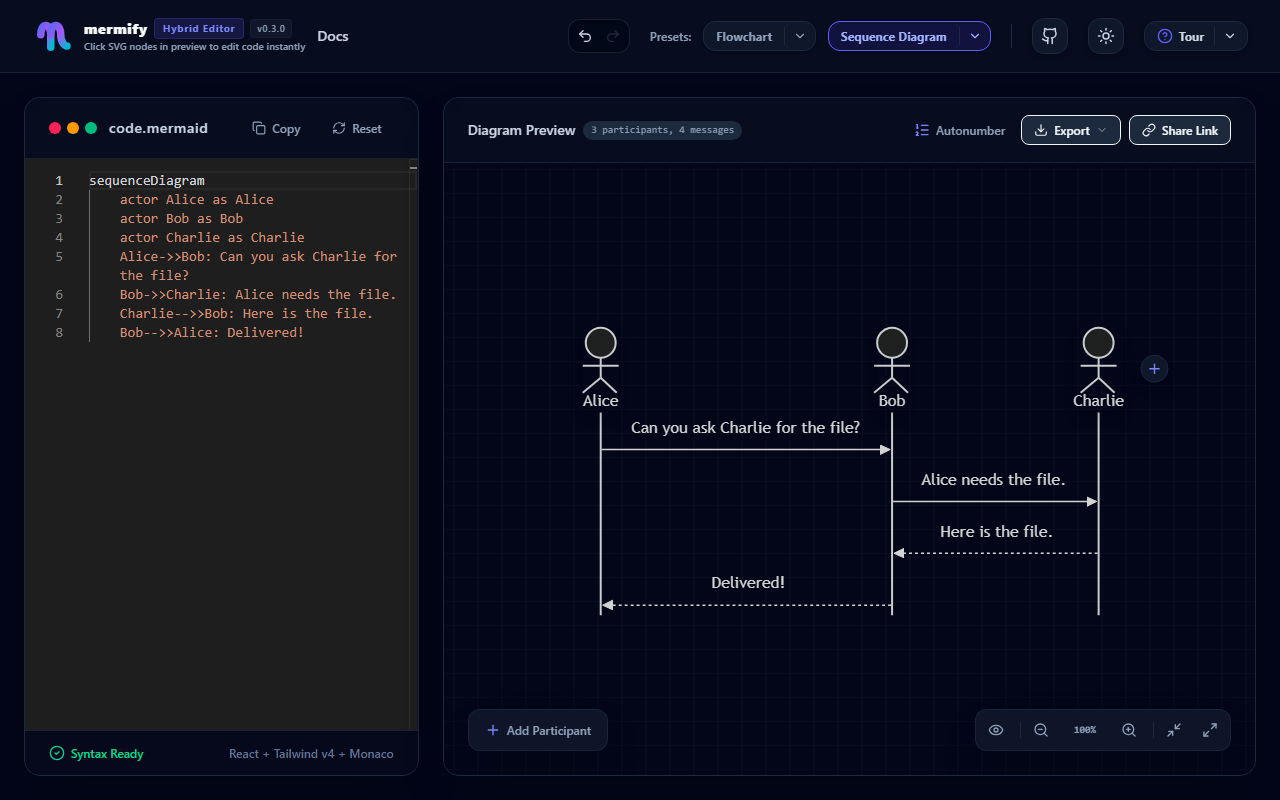
Task: Redo the last edit
Action: (x=613, y=36)
